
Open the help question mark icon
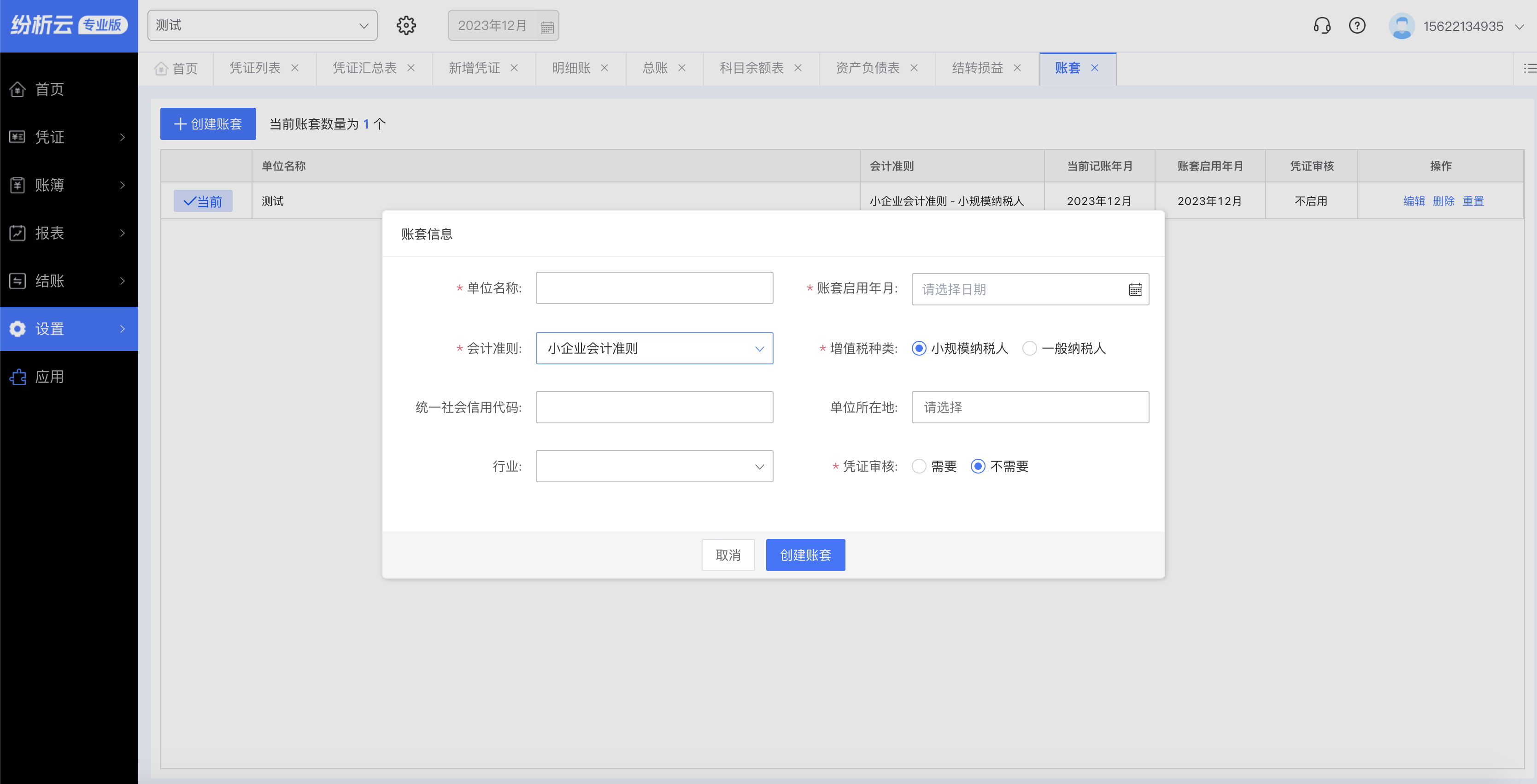click(1357, 26)
